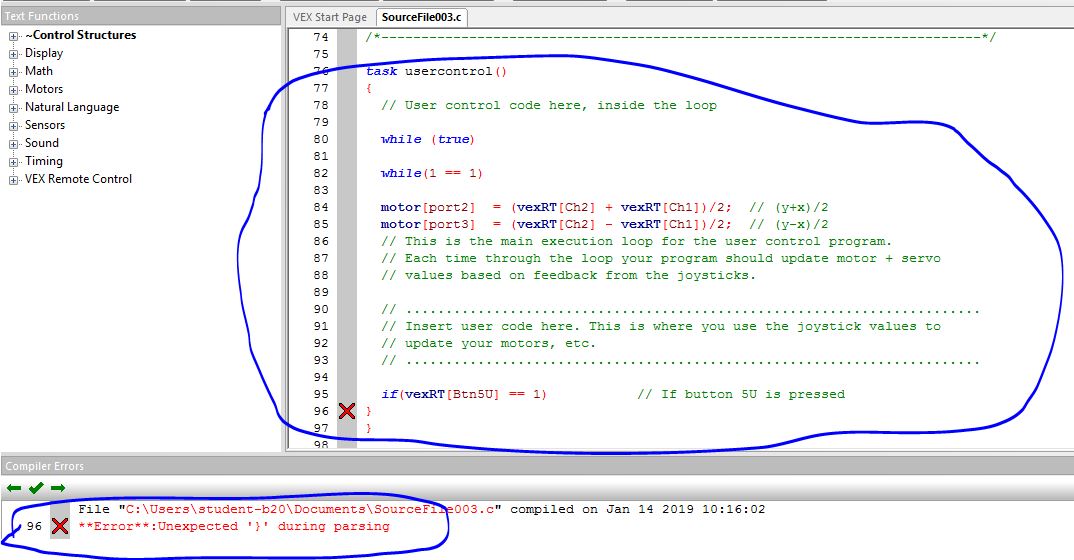Expand the Math tree node

[x=13, y=72]
